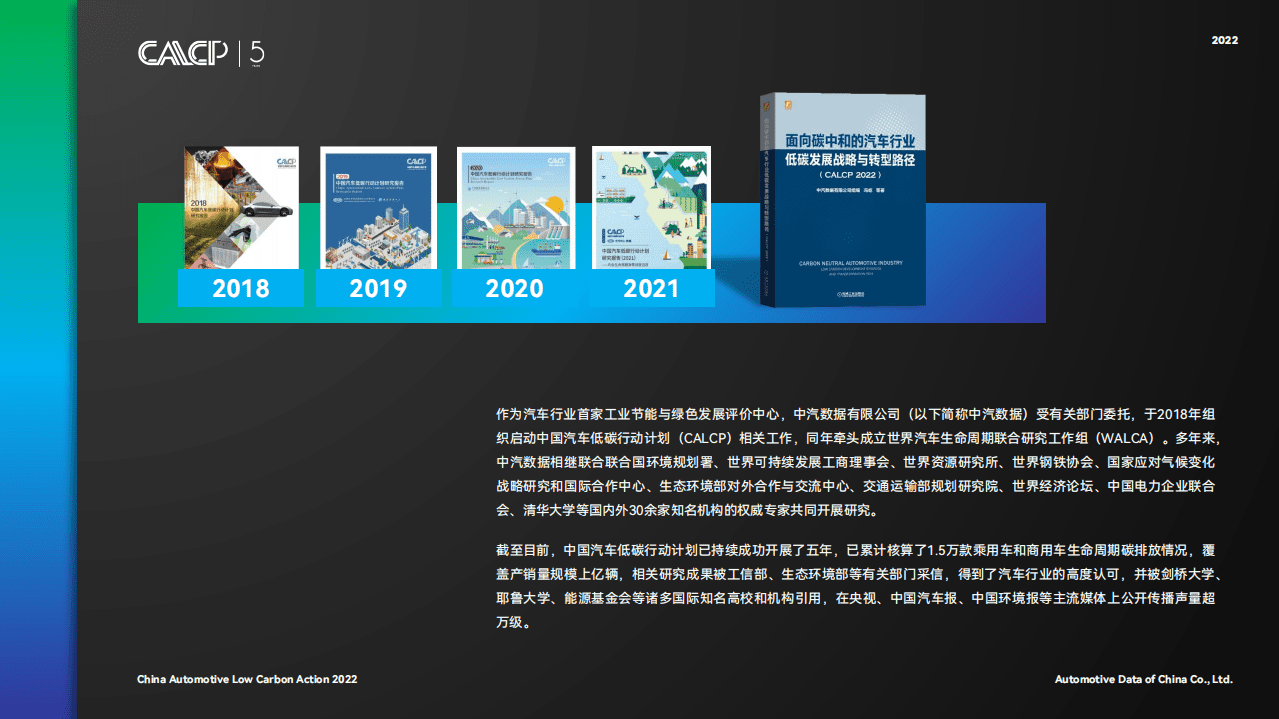Expand the 2021 year label section
Screen dimensions: 1279x719
[x=651, y=289]
